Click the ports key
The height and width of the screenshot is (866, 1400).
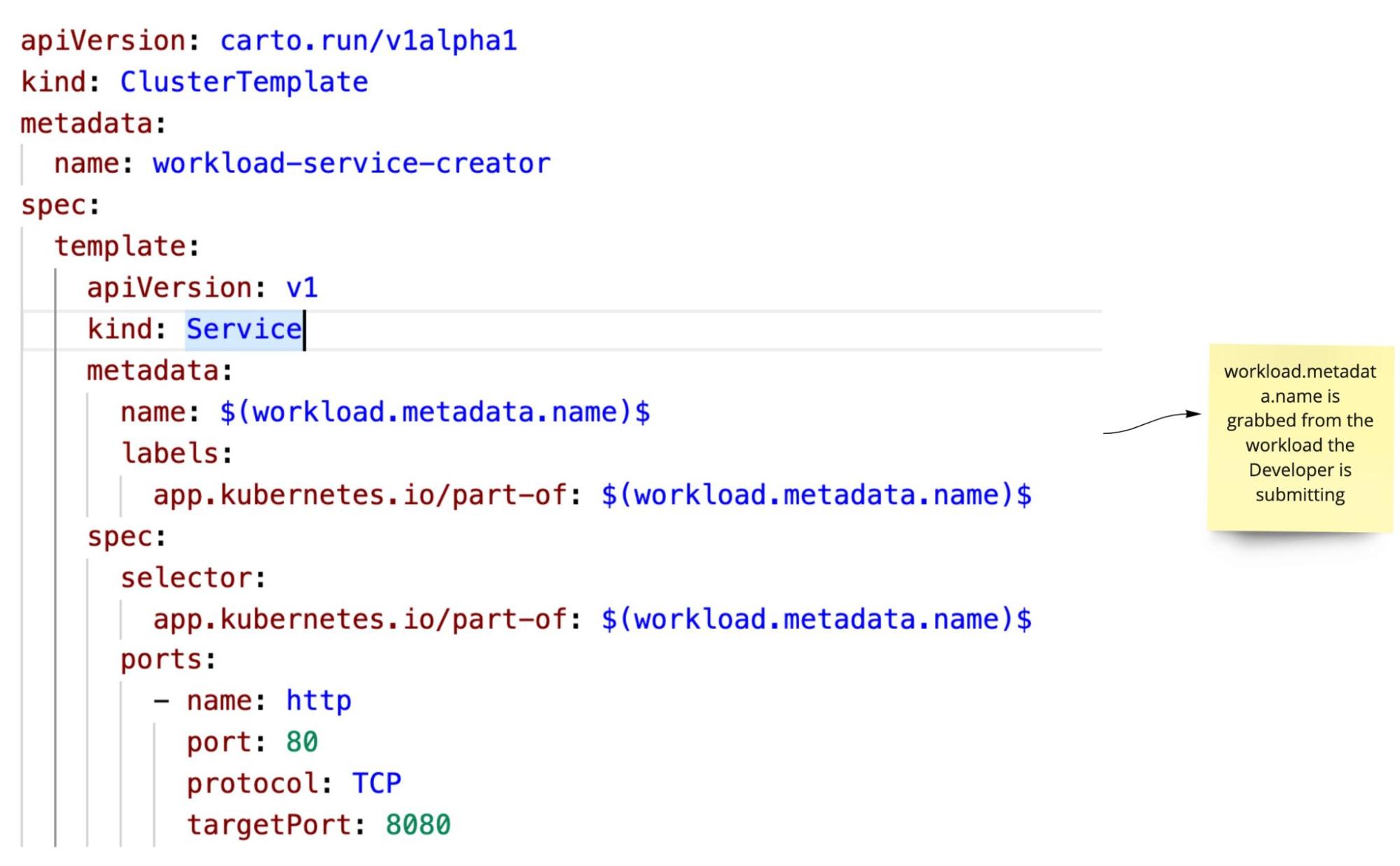[161, 659]
